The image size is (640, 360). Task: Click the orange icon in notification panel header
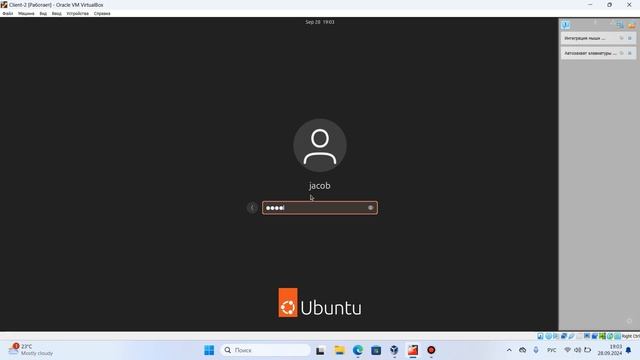632,26
